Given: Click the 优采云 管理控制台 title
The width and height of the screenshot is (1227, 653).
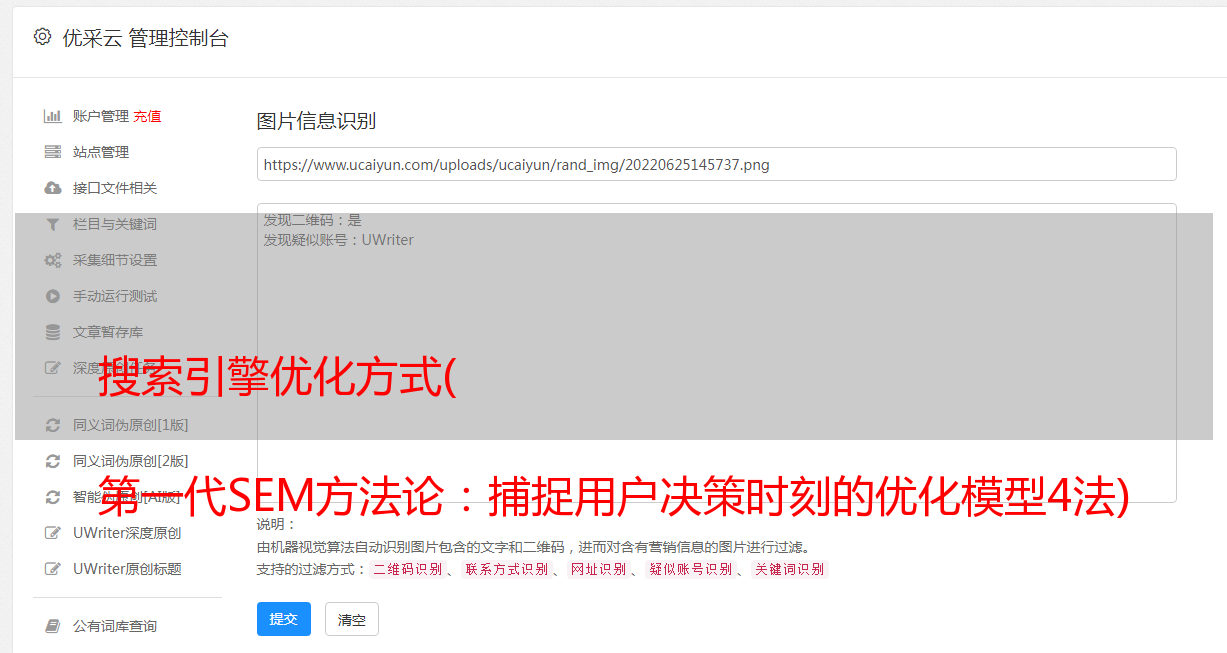Looking at the screenshot, I should pos(145,38).
